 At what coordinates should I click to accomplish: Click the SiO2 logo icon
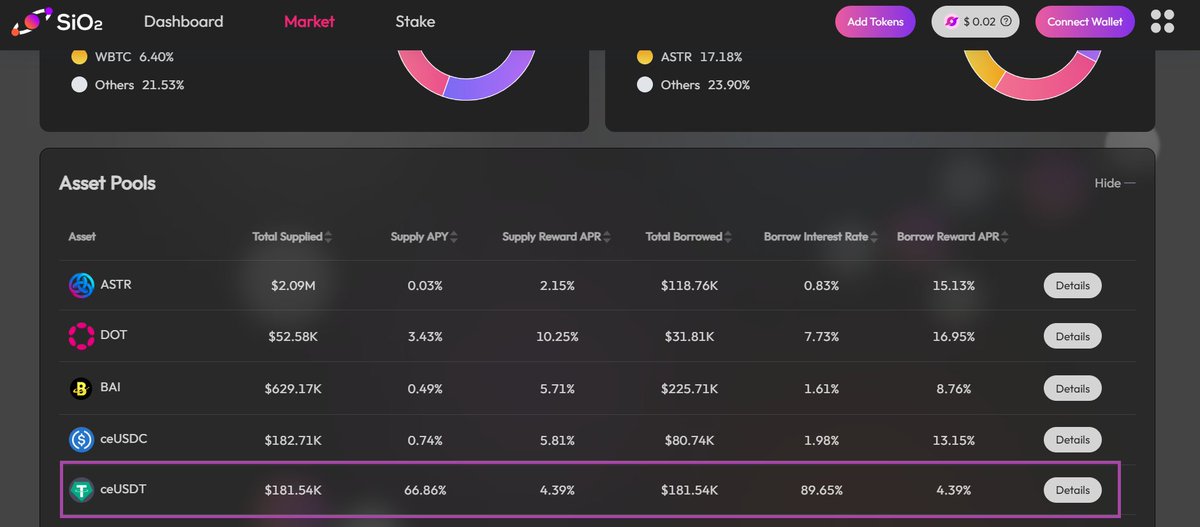click(32, 21)
